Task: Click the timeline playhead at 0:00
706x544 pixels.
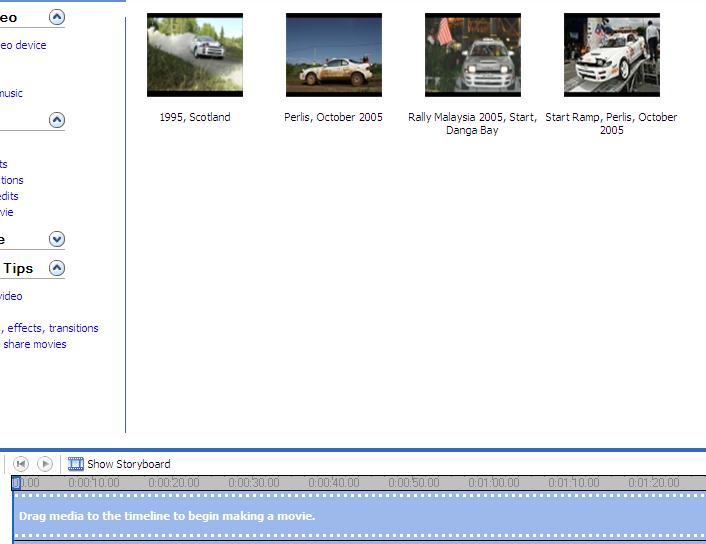Action: [x=16, y=483]
